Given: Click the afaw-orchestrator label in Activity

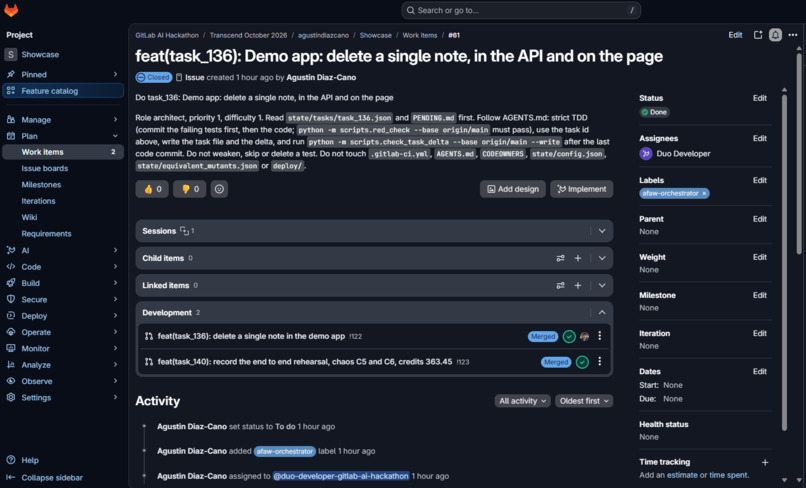Looking at the screenshot, I should tap(285, 451).
